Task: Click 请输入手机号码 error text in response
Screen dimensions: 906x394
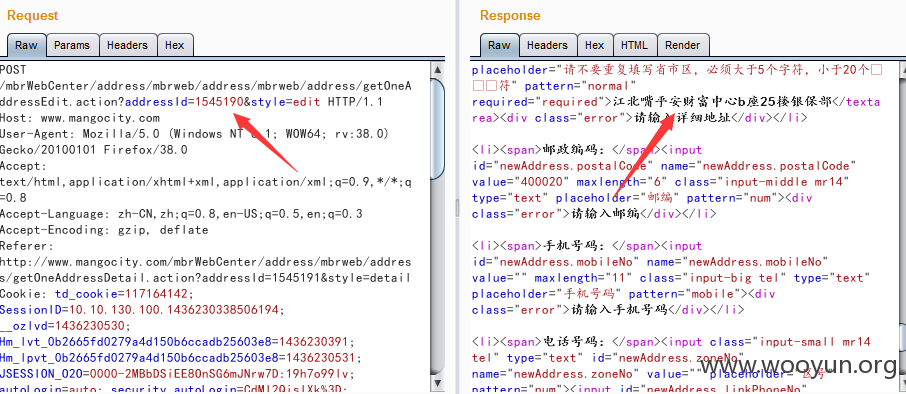Action: click(619, 310)
